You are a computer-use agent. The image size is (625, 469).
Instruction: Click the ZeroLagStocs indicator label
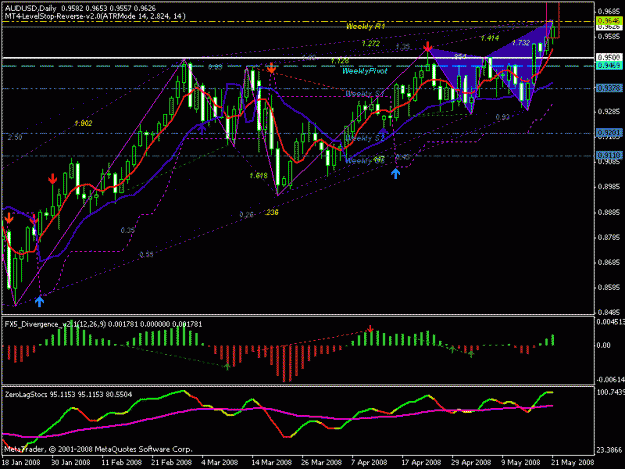[69, 394]
